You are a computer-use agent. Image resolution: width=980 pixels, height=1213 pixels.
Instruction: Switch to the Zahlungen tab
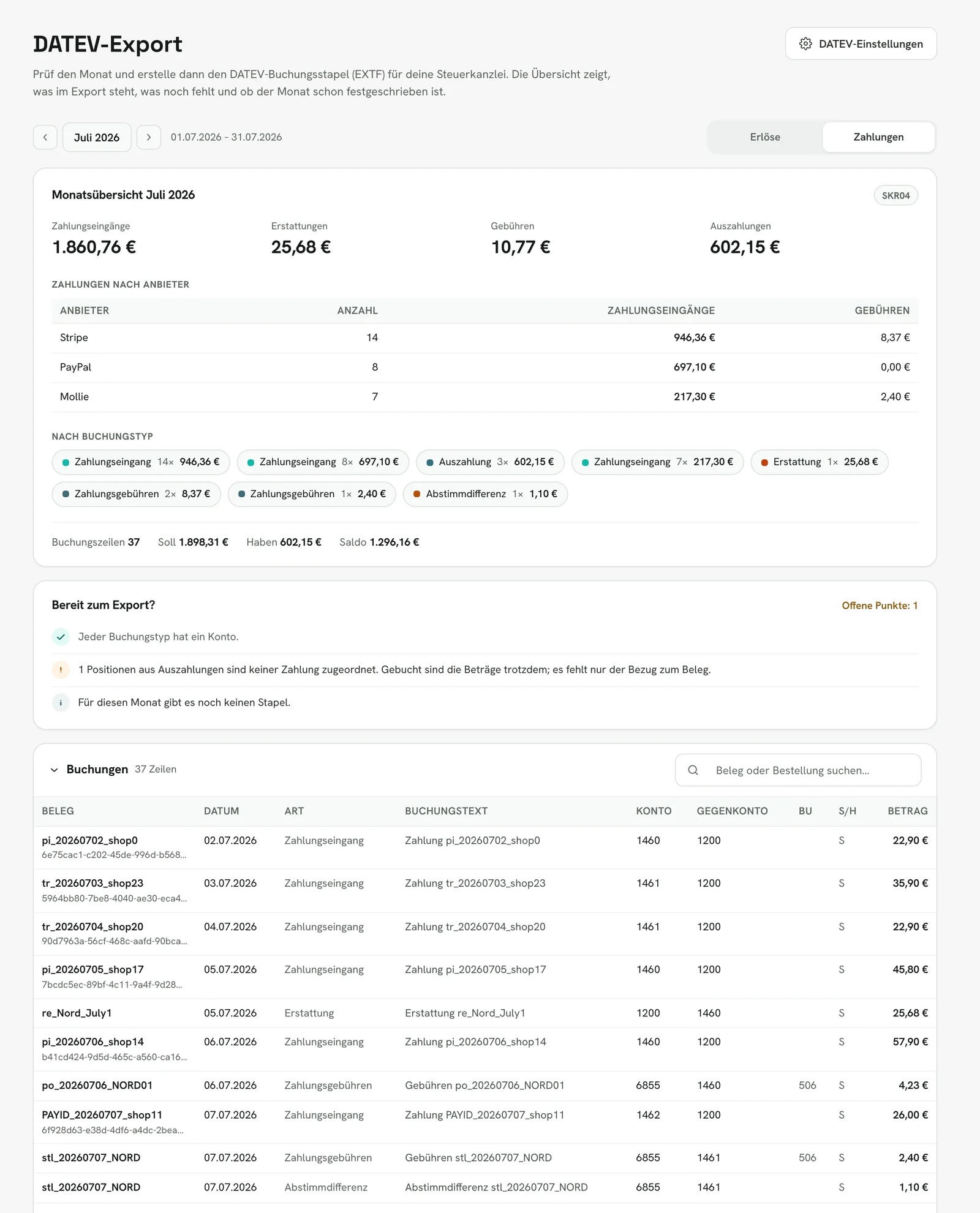pos(878,137)
